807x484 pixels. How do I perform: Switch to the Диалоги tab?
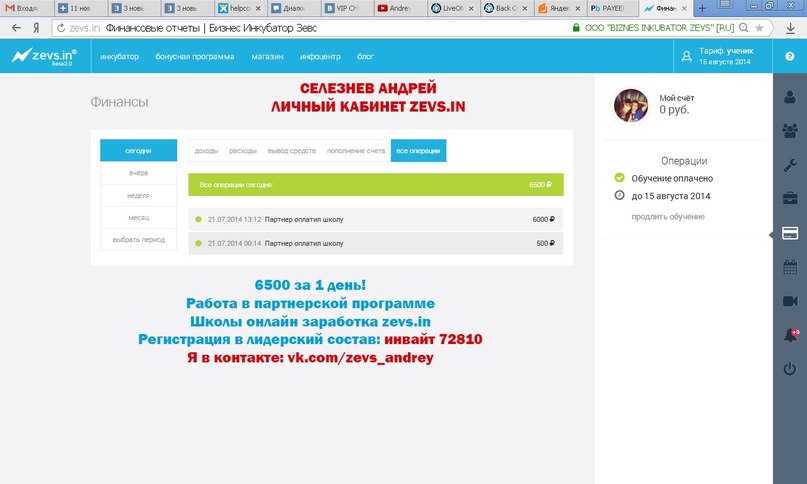(293, 8)
